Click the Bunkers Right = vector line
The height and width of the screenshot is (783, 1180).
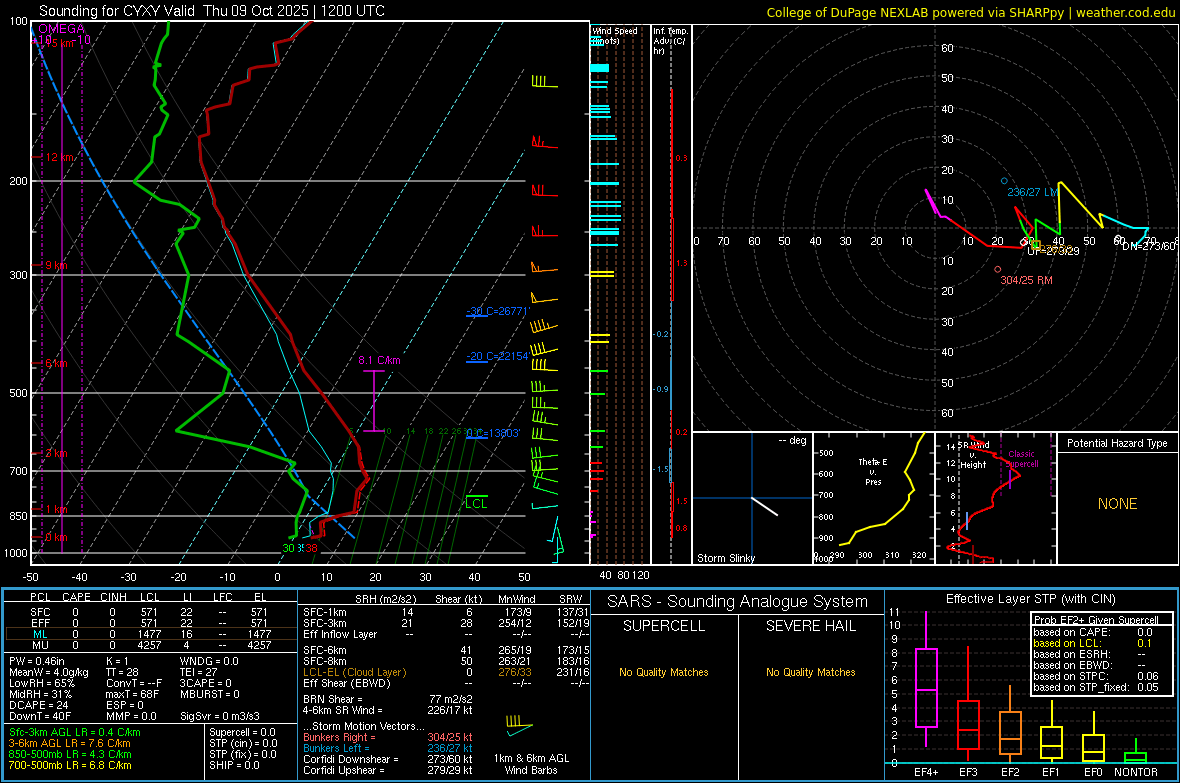(x=388, y=737)
